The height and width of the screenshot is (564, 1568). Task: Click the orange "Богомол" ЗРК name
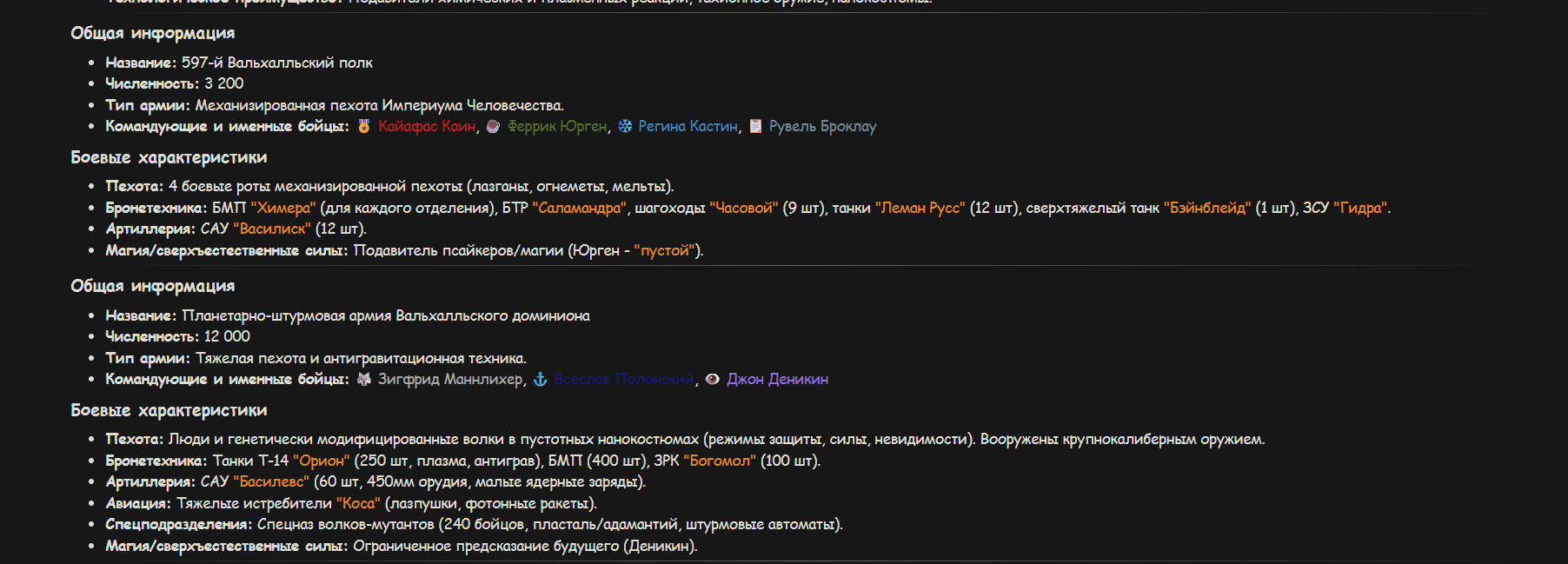tap(720, 461)
